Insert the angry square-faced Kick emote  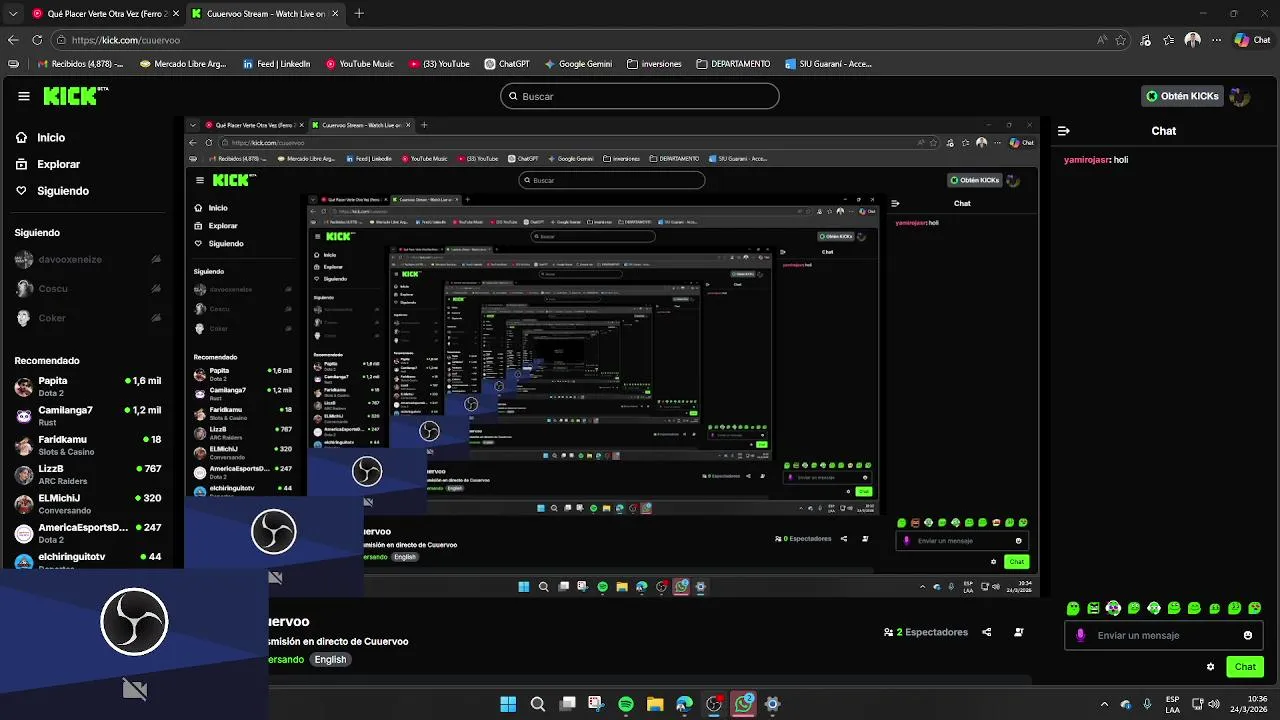tap(1094, 608)
